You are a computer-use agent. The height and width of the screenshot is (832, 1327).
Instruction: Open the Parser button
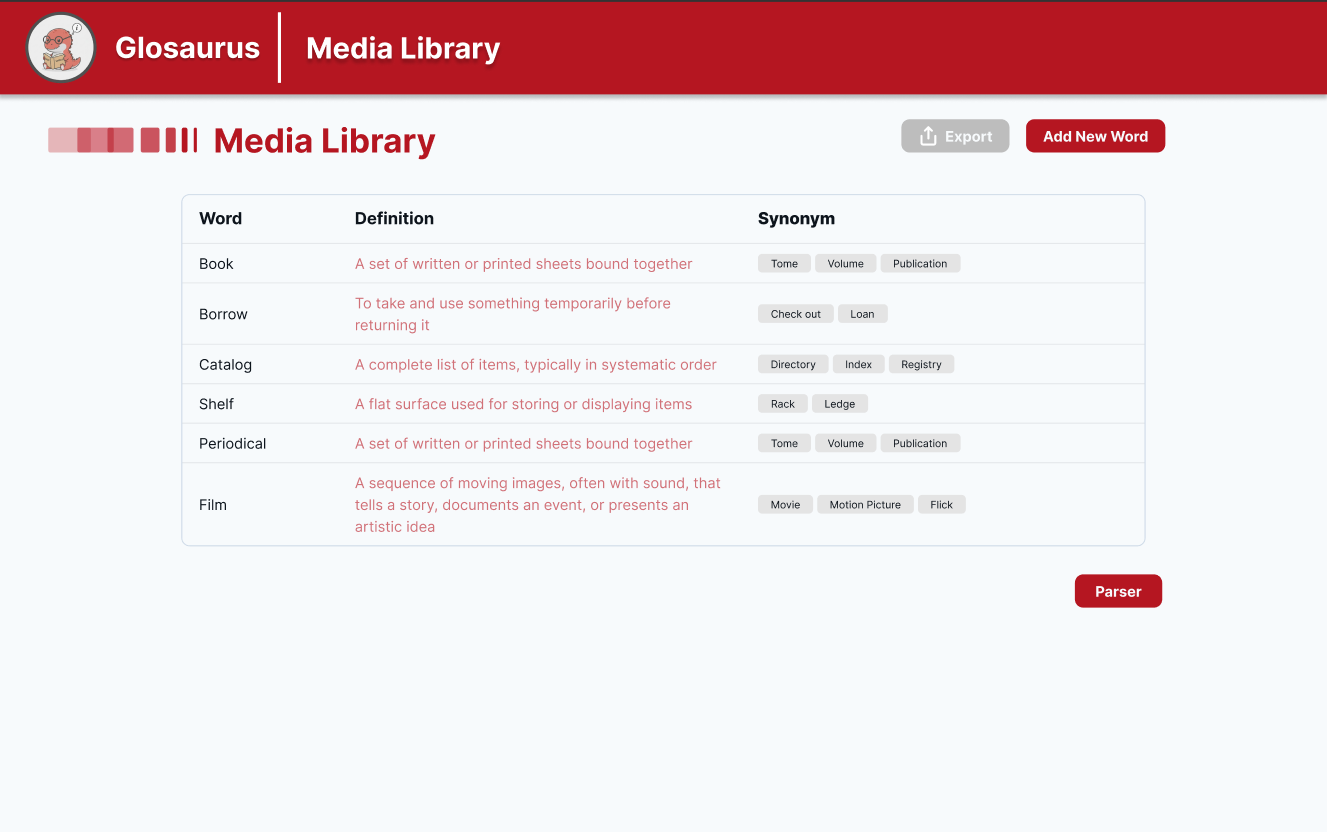click(1117, 591)
